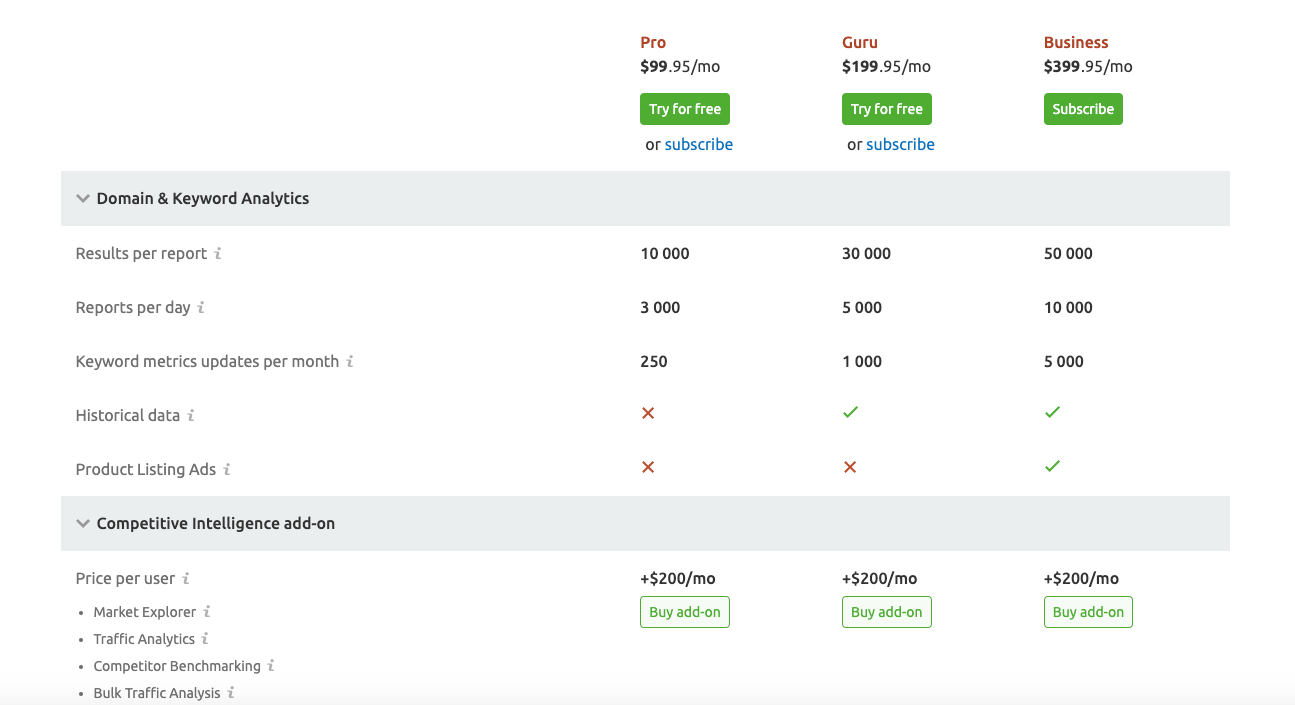Click Buy add-on under the Business column
The height and width of the screenshot is (705, 1295).
(1088, 611)
